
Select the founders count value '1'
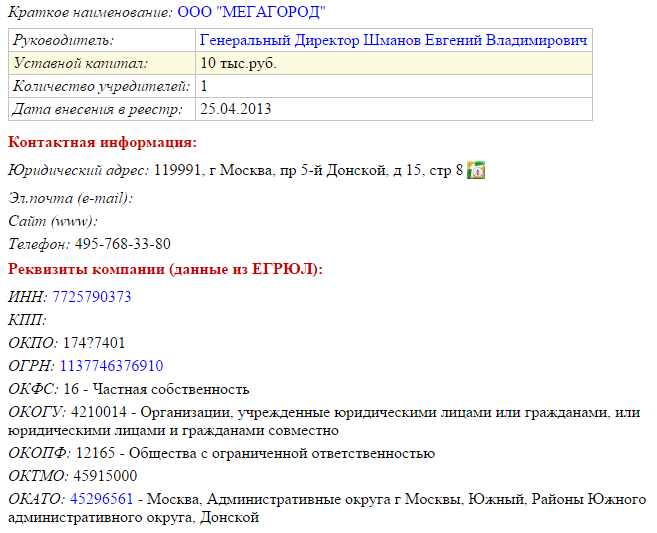coord(204,86)
